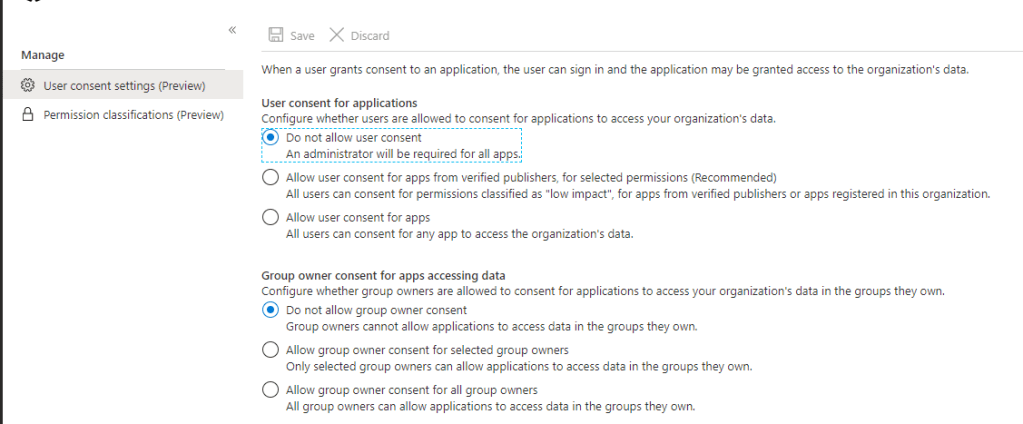Click the floppy disk Save icon
This screenshot has width=1023, height=424.
[275, 35]
